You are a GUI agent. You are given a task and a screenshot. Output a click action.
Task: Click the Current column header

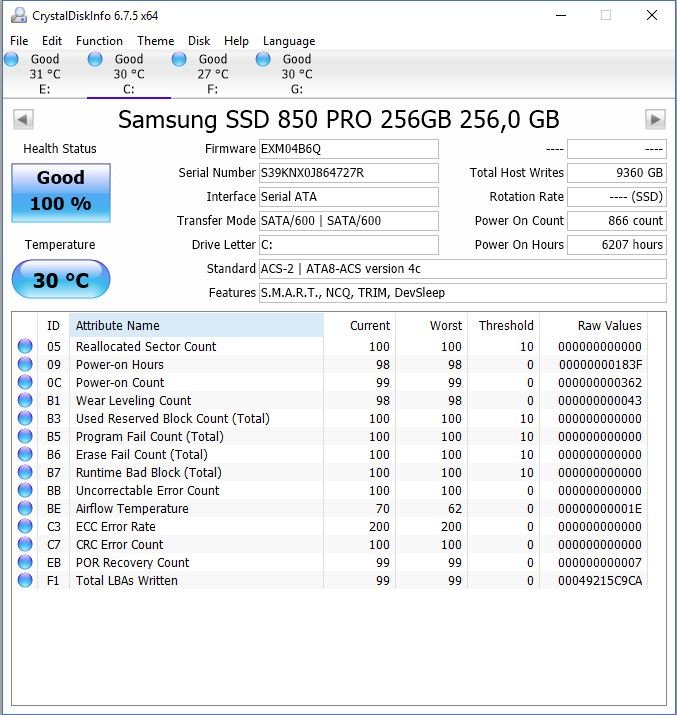(x=360, y=326)
